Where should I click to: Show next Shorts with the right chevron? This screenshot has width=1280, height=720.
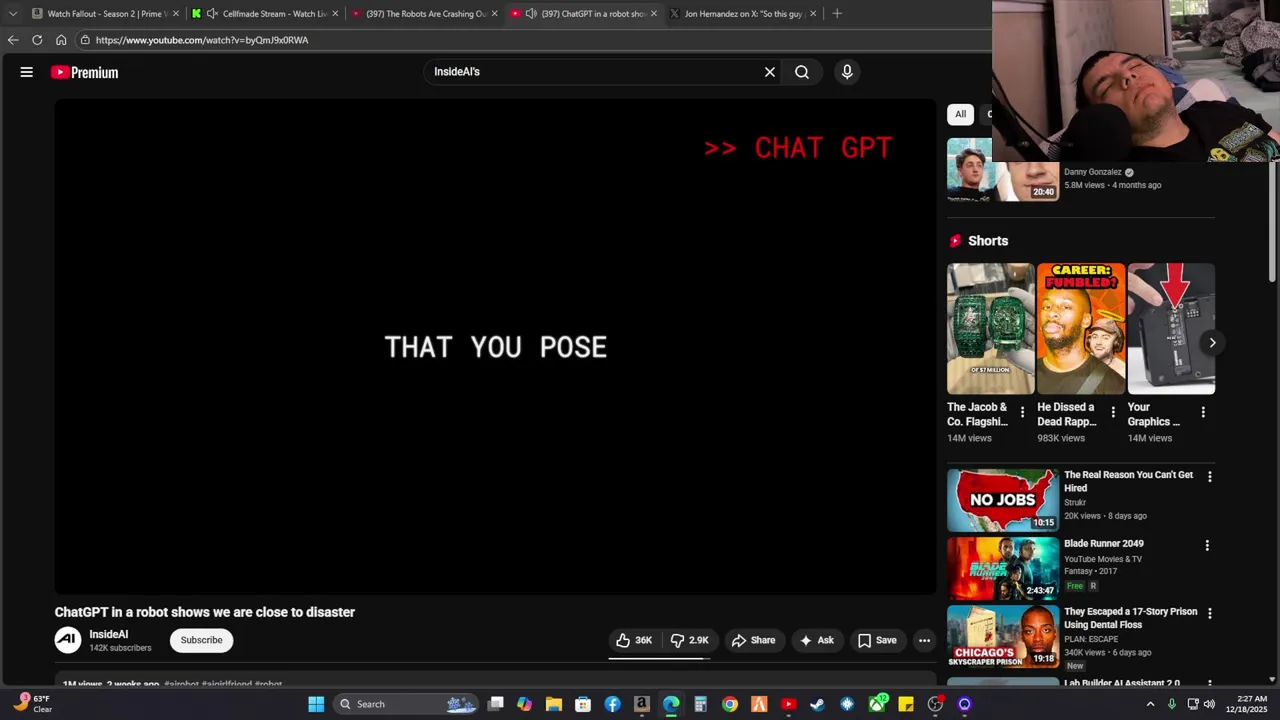click(1212, 343)
